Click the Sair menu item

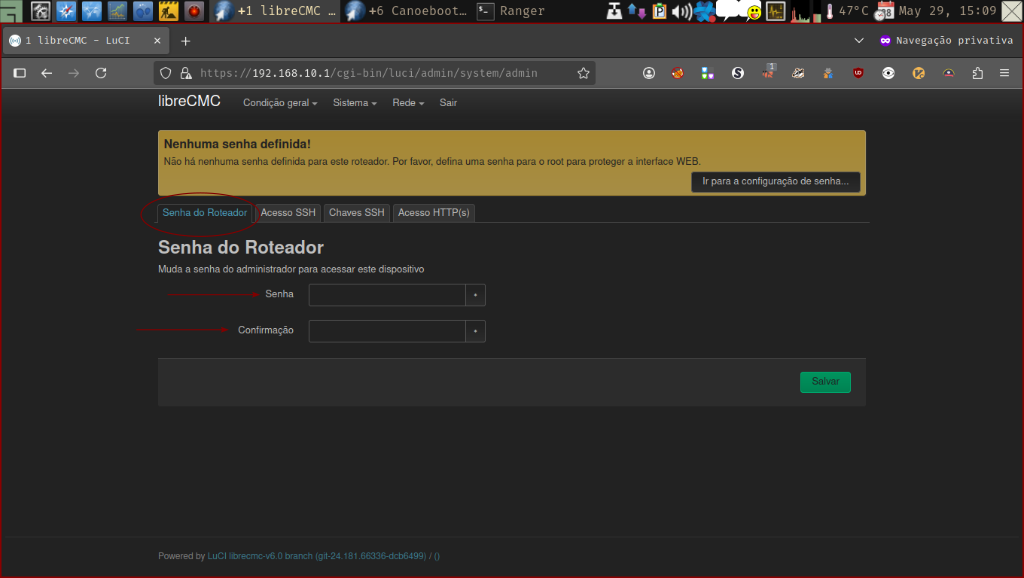point(448,102)
